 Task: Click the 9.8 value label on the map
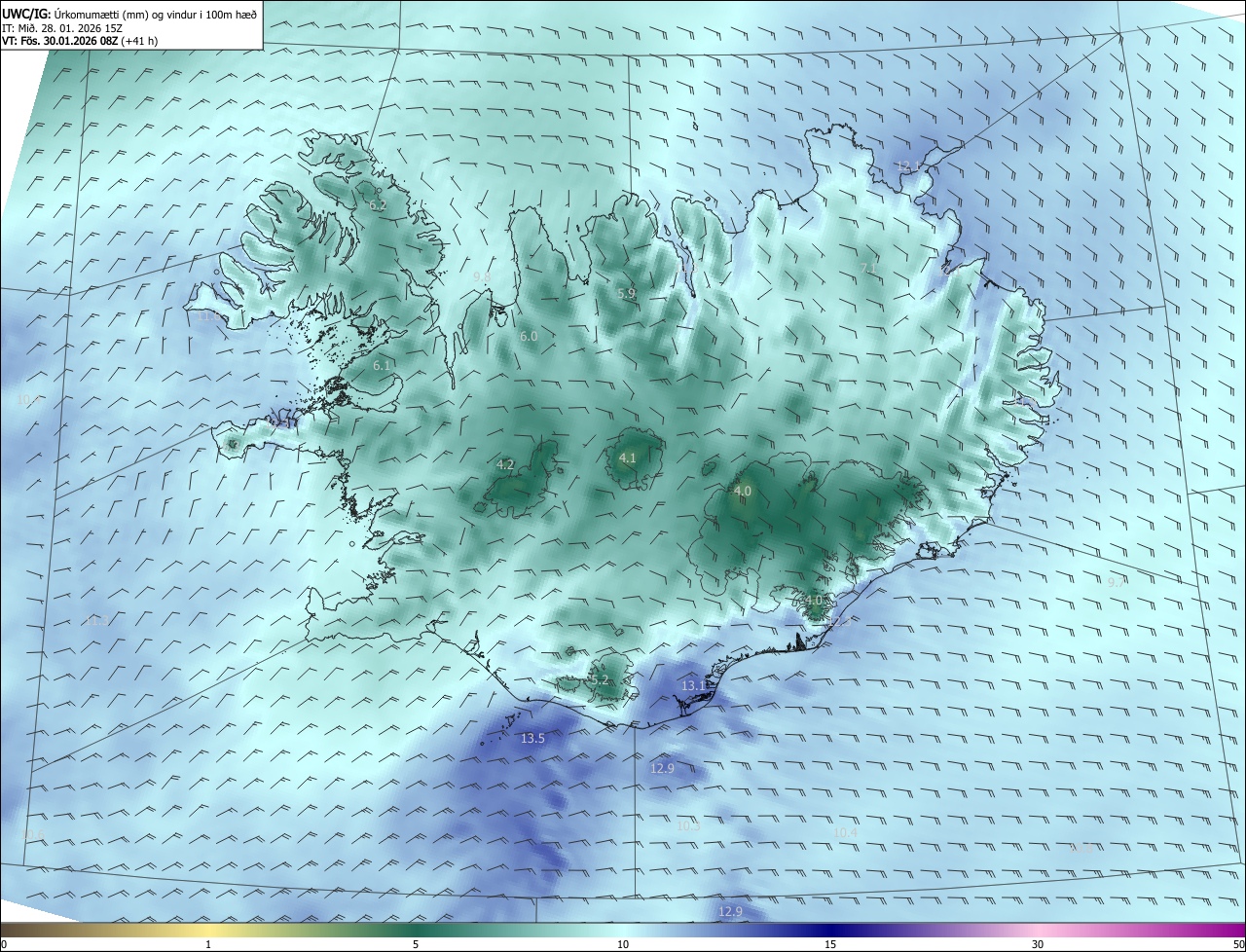click(482, 277)
